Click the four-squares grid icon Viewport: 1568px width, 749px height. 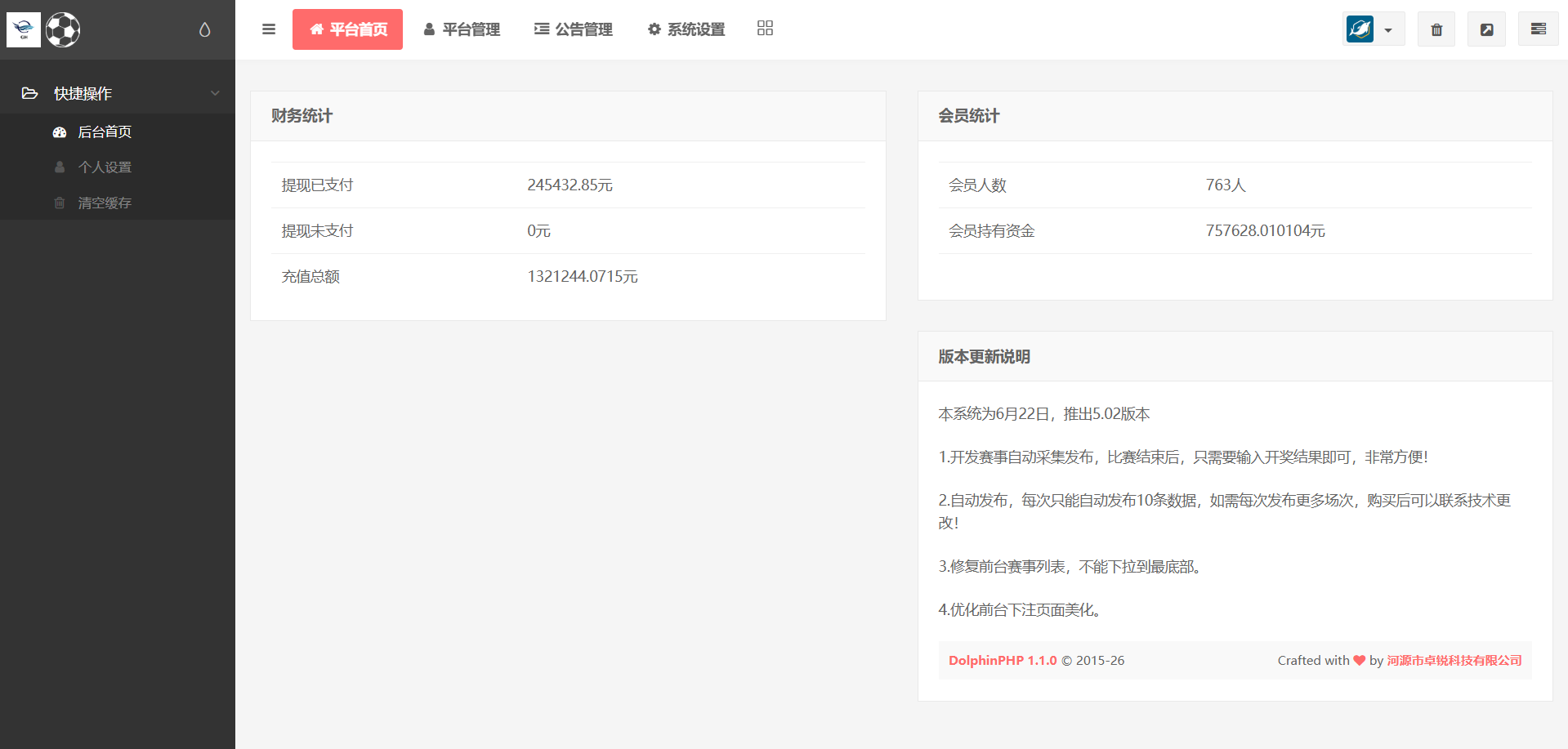(x=765, y=29)
